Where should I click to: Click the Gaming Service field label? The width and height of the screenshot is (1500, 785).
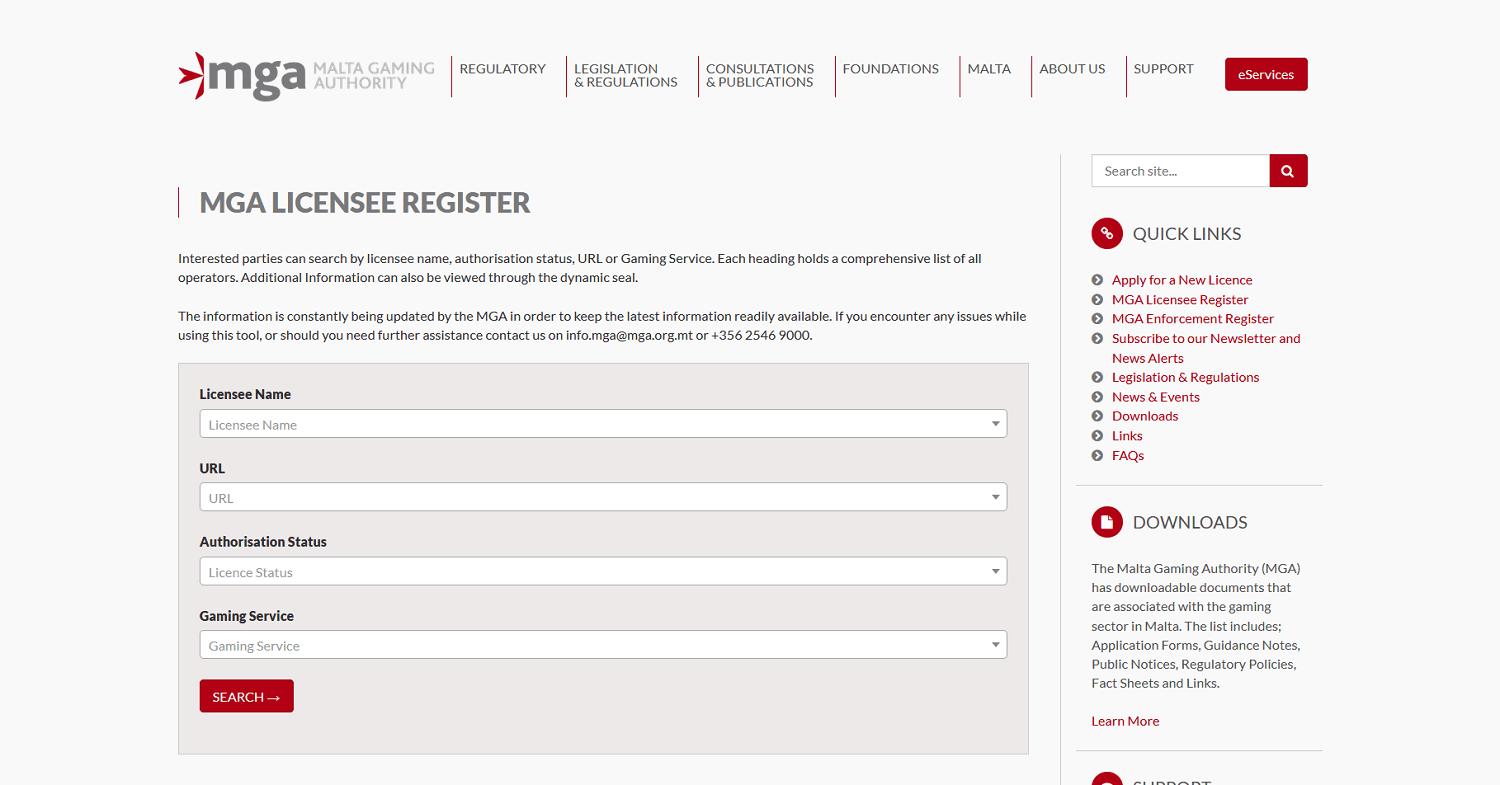[247, 616]
